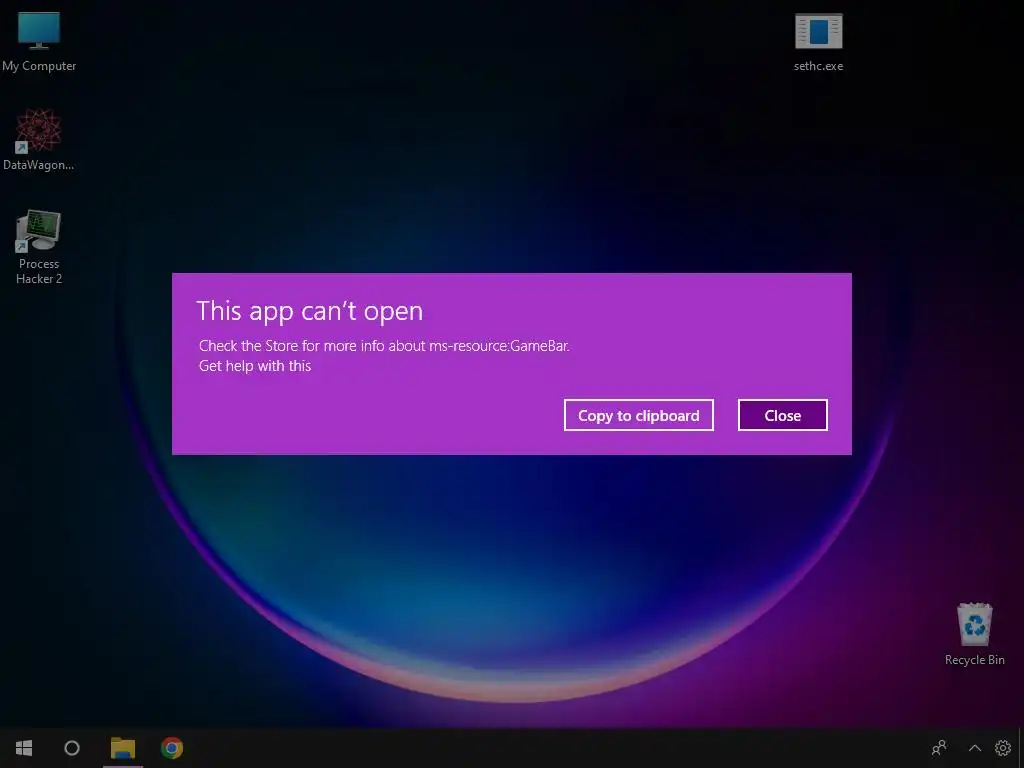Select the sethc.exe desktop file
The width and height of the screenshot is (1024, 768).
pyautogui.click(x=818, y=42)
